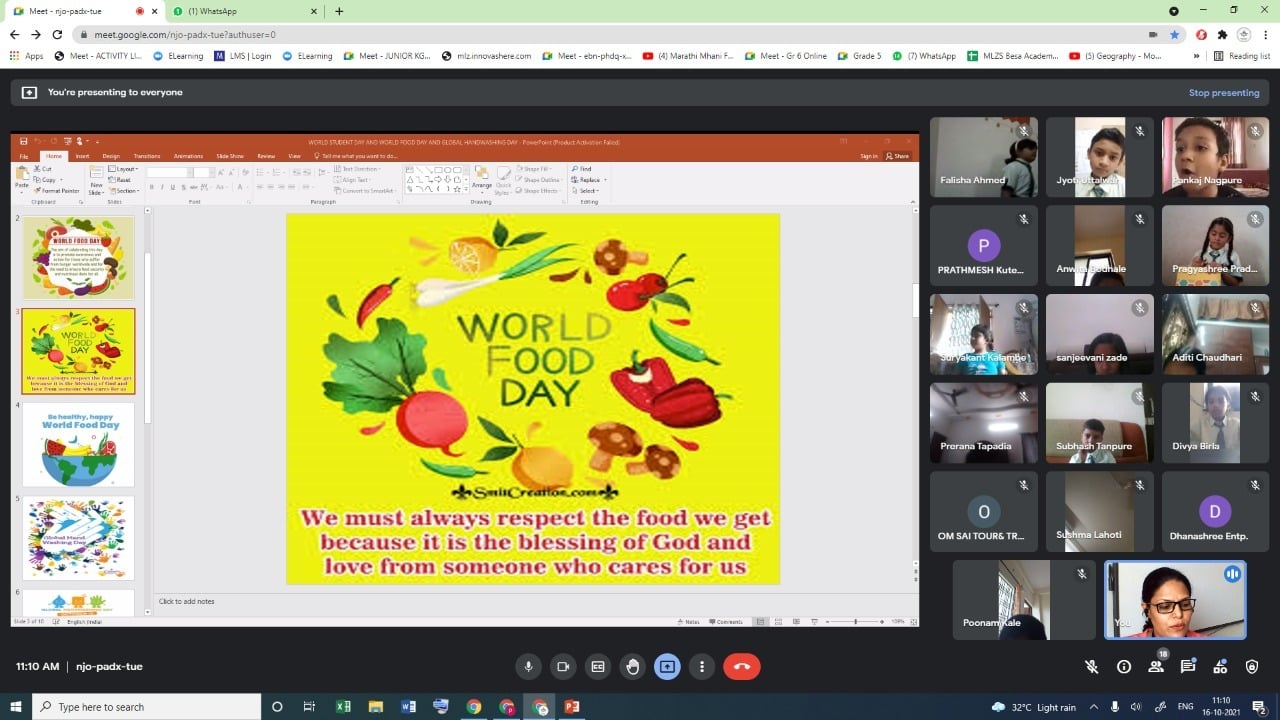Screen dimensions: 1280x720
Task: Open the Select dropdown in Editing group
Action: 587,190
